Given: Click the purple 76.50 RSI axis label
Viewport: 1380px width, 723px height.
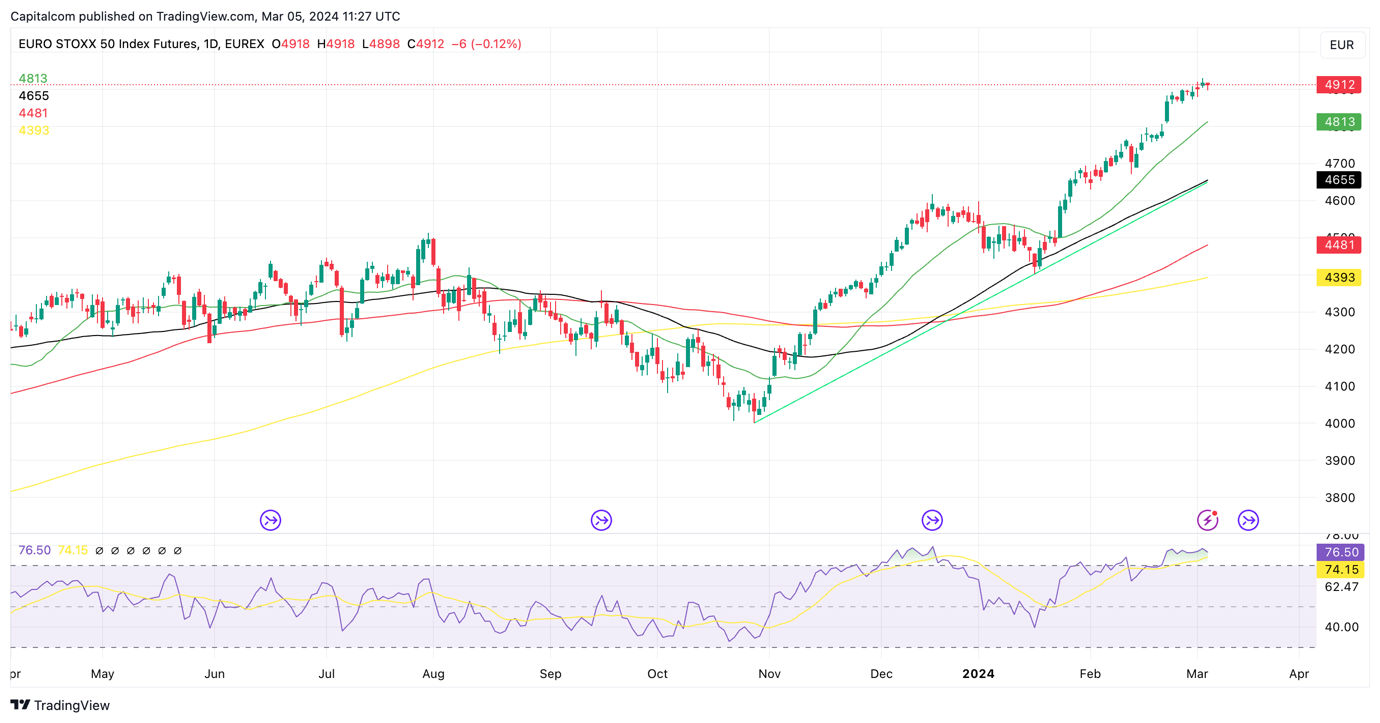Looking at the screenshot, I should [1340, 552].
